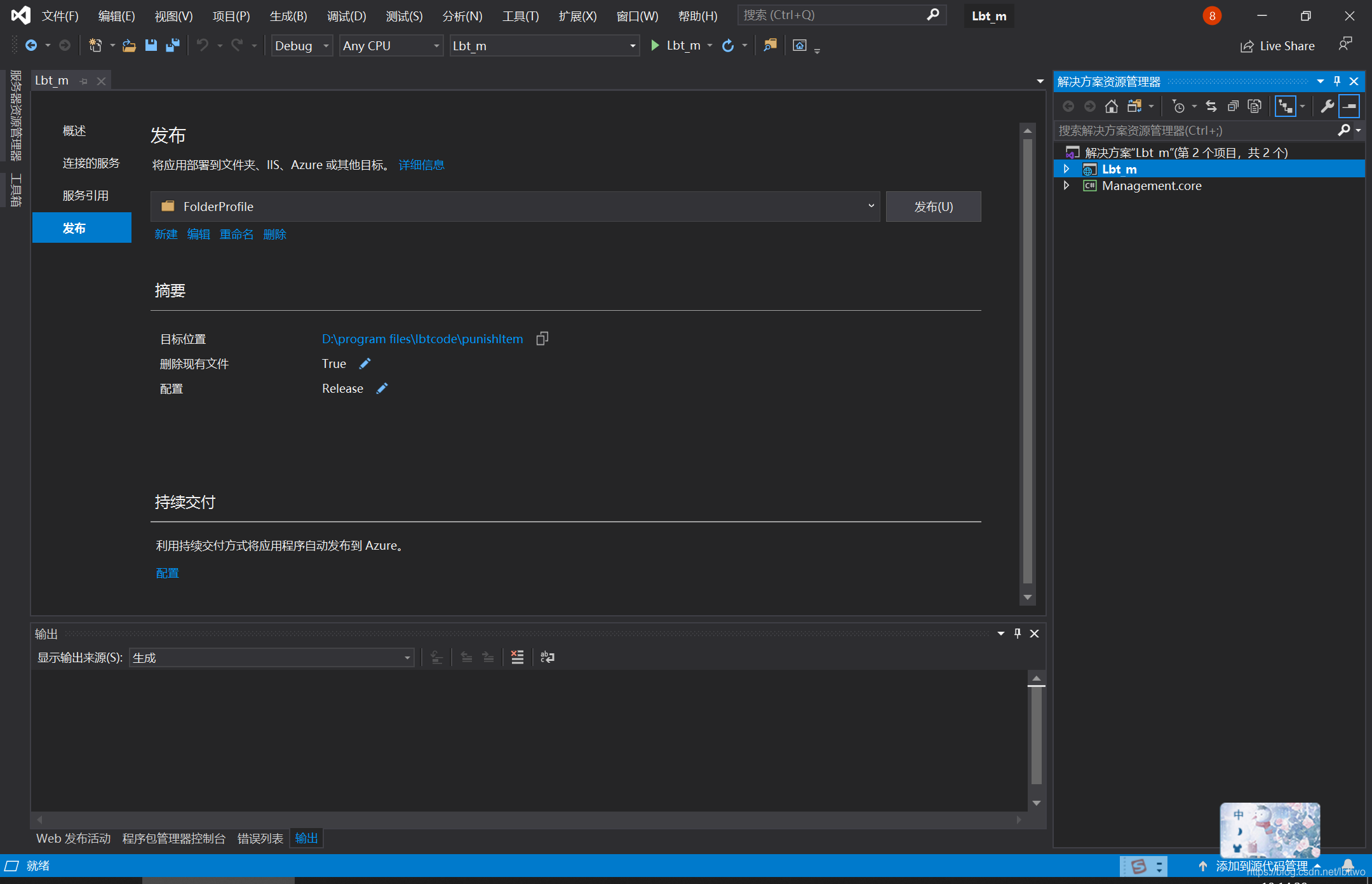The height and width of the screenshot is (884, 1372).
Task: Click the 删除 profile link
Action: 274,235
